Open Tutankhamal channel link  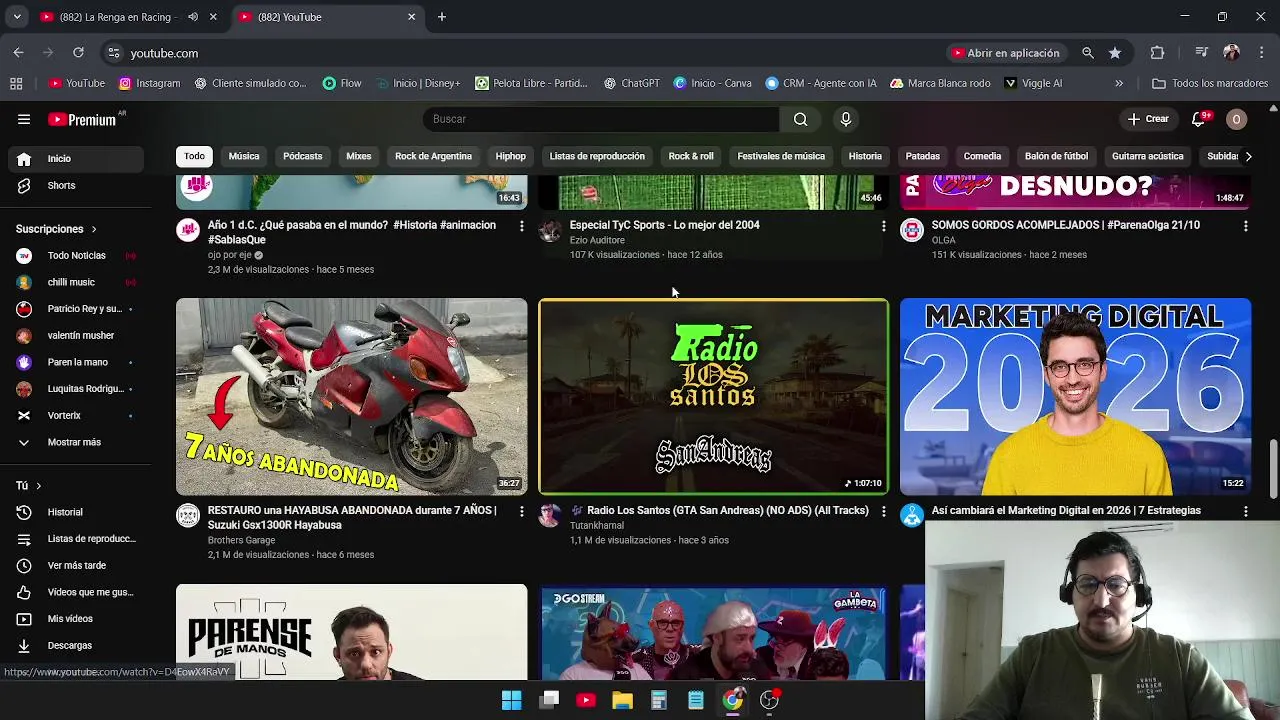tap(597, 525)
